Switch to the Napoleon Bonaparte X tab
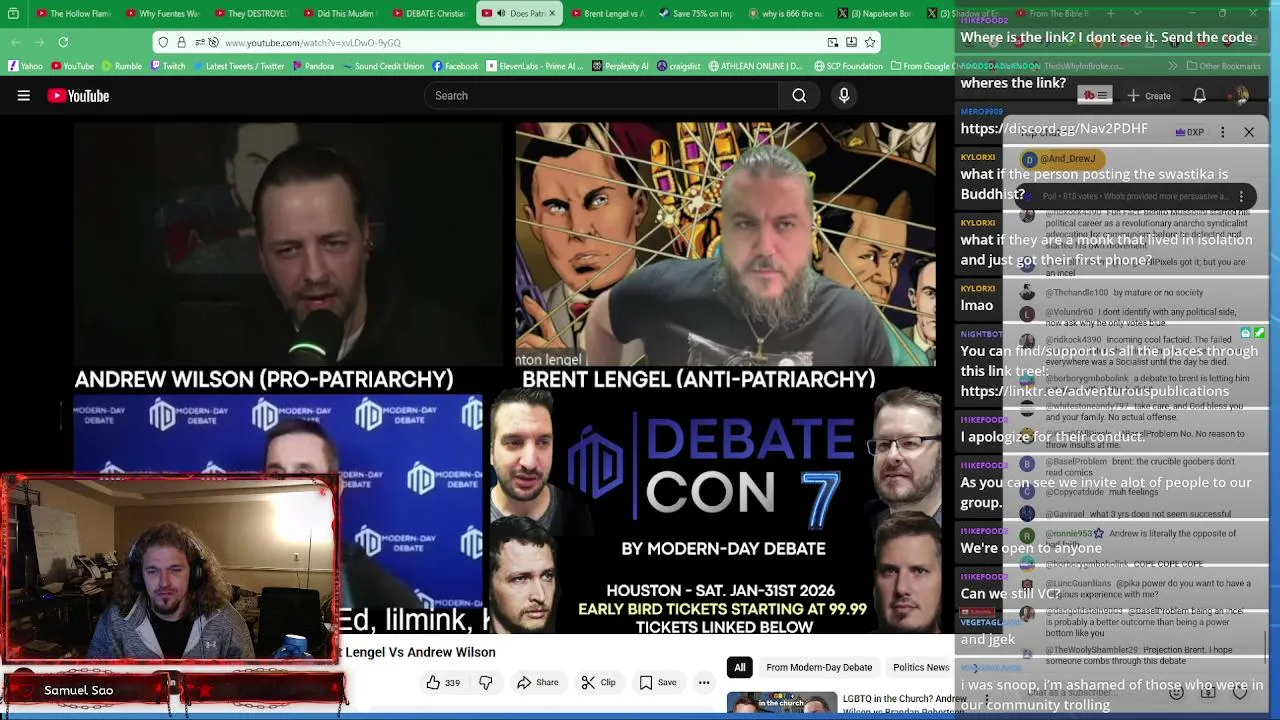Viewport: 1280px width, 720px height. (873, 13)
